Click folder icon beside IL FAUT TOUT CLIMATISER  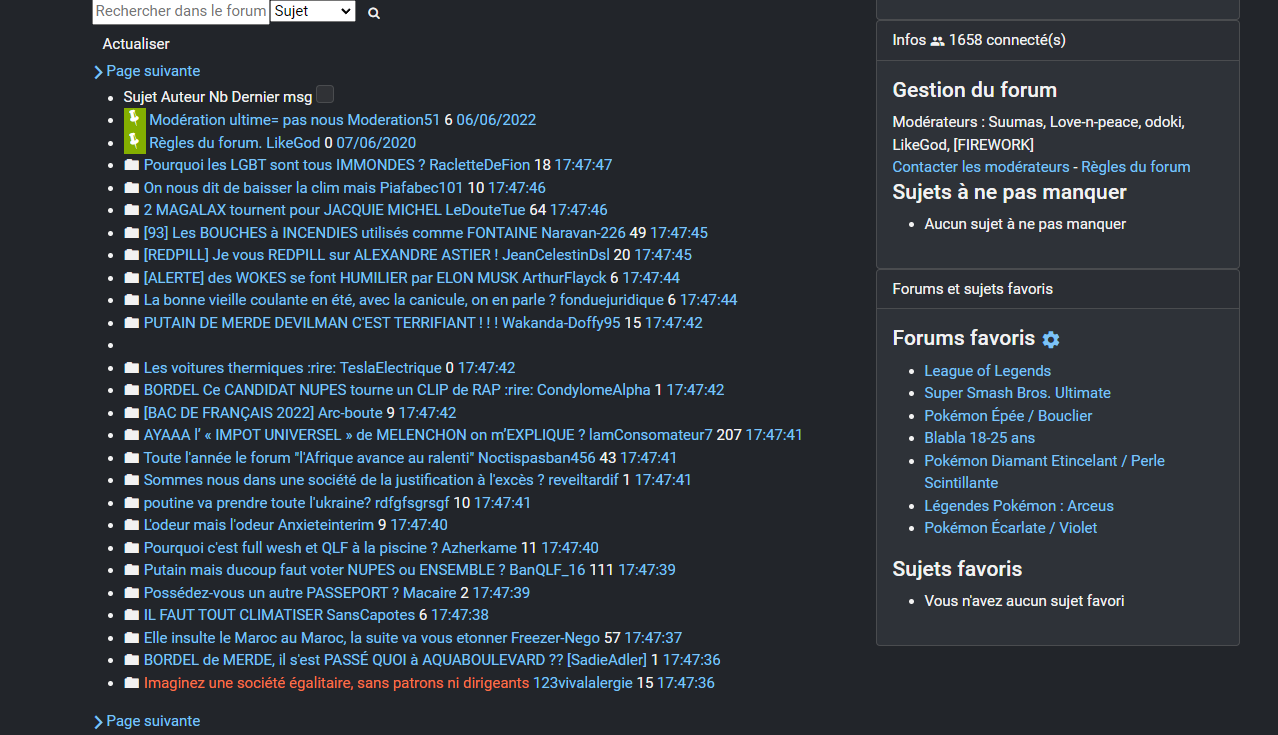coord(132,615)
